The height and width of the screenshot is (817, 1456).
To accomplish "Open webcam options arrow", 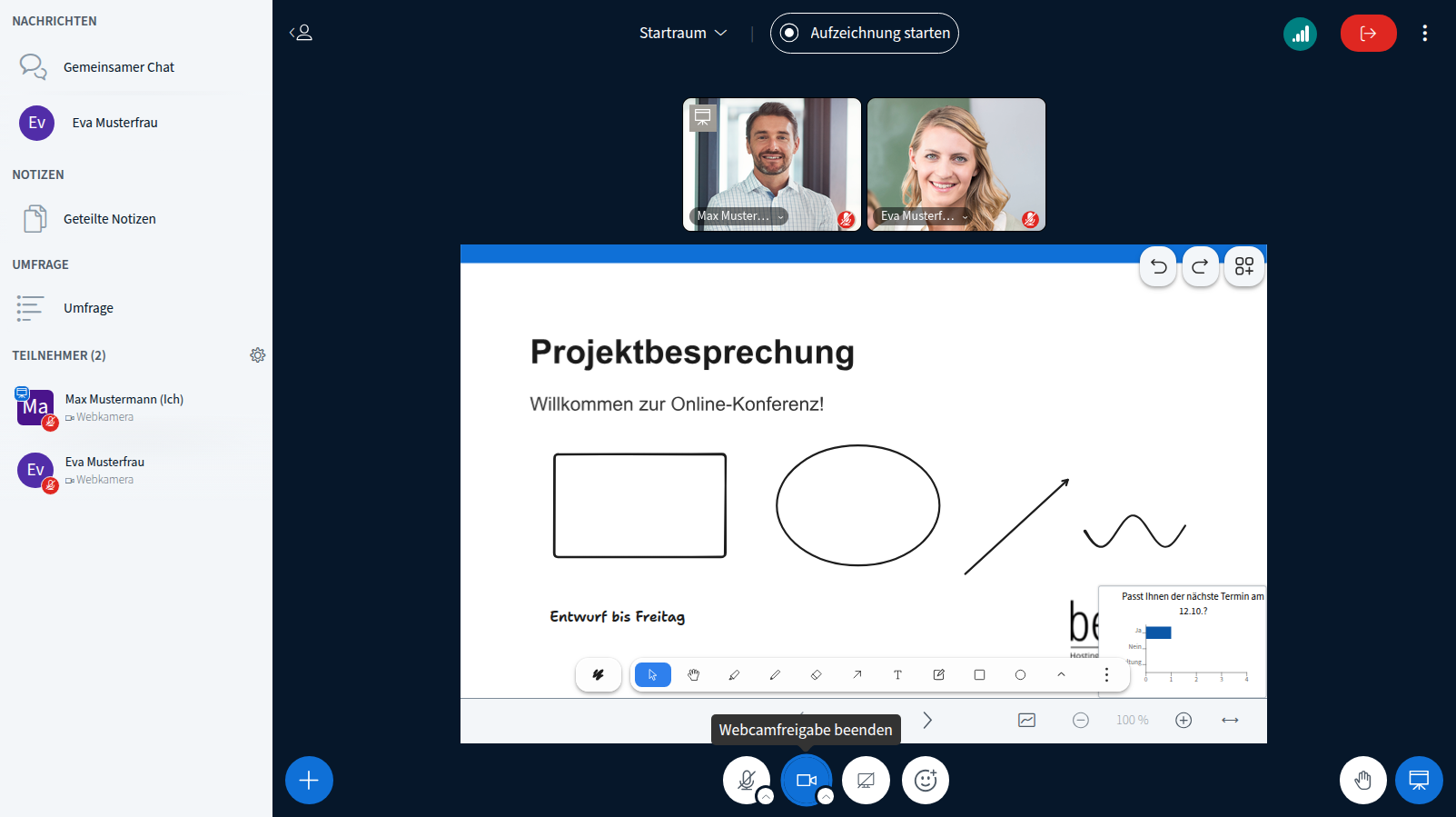I will pos(826,797).
